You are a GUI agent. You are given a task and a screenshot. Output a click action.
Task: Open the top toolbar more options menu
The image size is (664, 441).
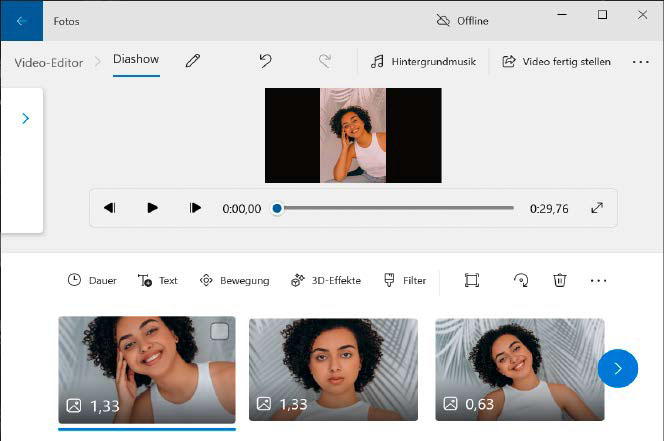point(640,62)
